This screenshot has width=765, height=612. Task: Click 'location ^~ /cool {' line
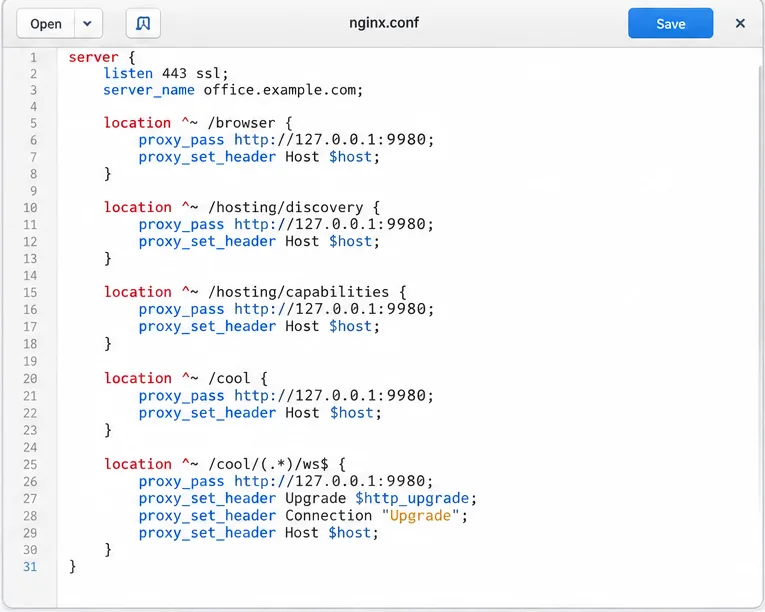click(185, 379)
